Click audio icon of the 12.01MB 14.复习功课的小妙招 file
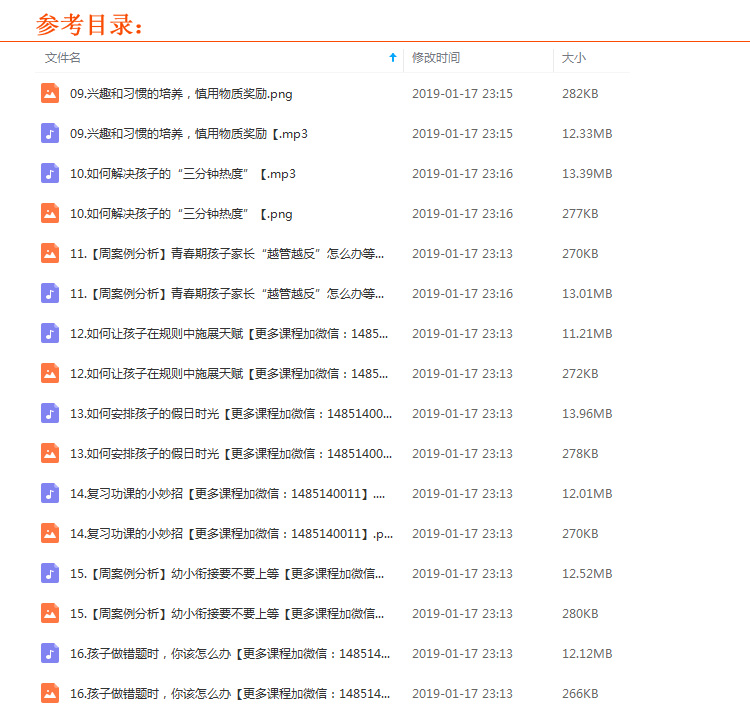Screen dimensions: 750x725 point(50,493)
